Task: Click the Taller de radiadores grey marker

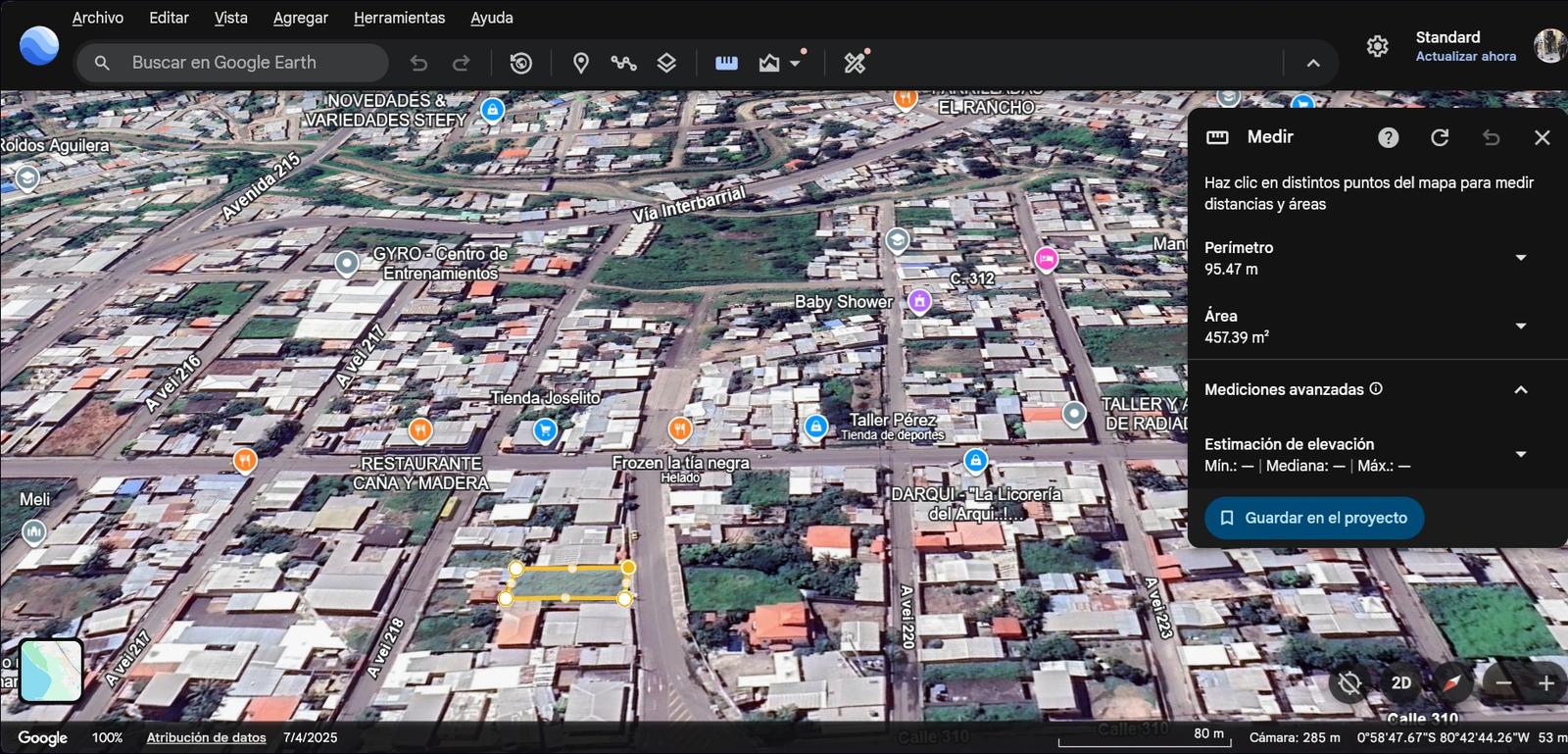Action: [x=1074, y=415]
